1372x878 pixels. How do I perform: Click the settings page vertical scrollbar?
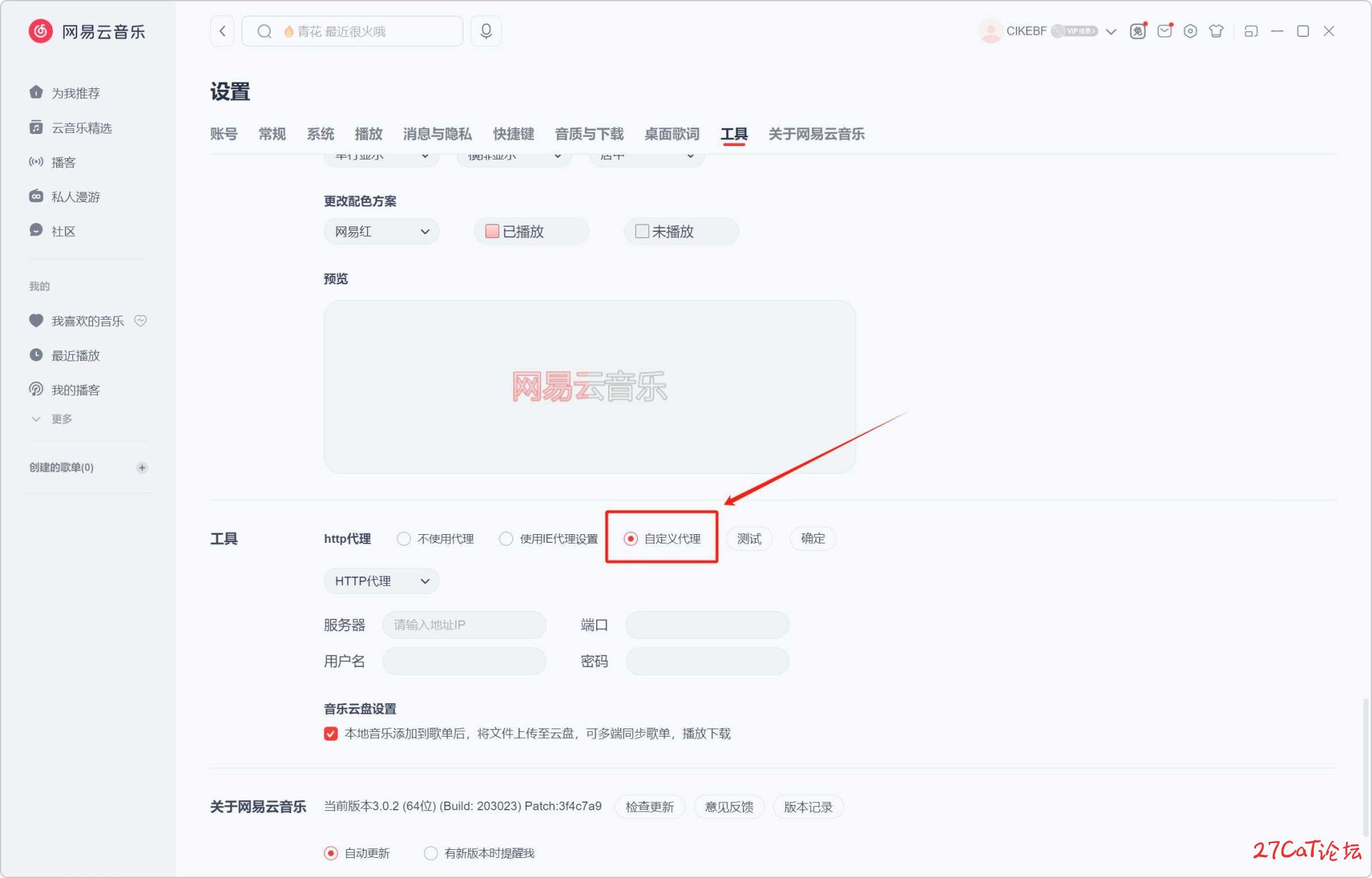[1365, 767]
